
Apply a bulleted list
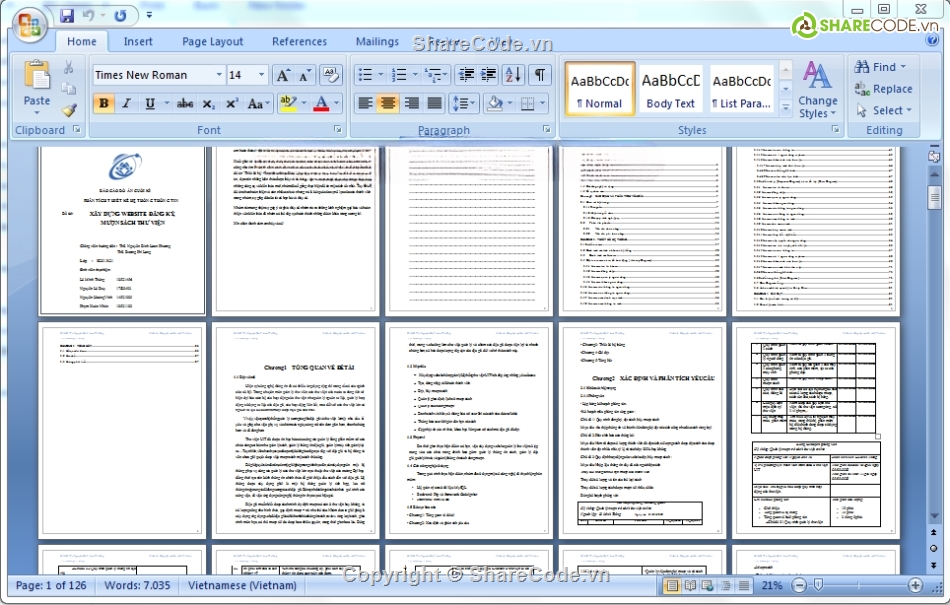click(x=365, y=75)
